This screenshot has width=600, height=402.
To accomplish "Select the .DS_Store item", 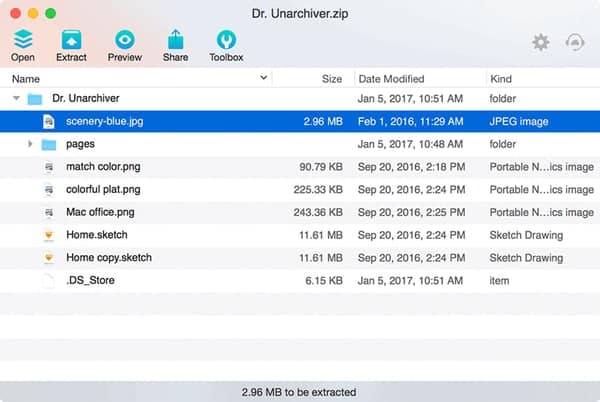I will coord(300,280).
